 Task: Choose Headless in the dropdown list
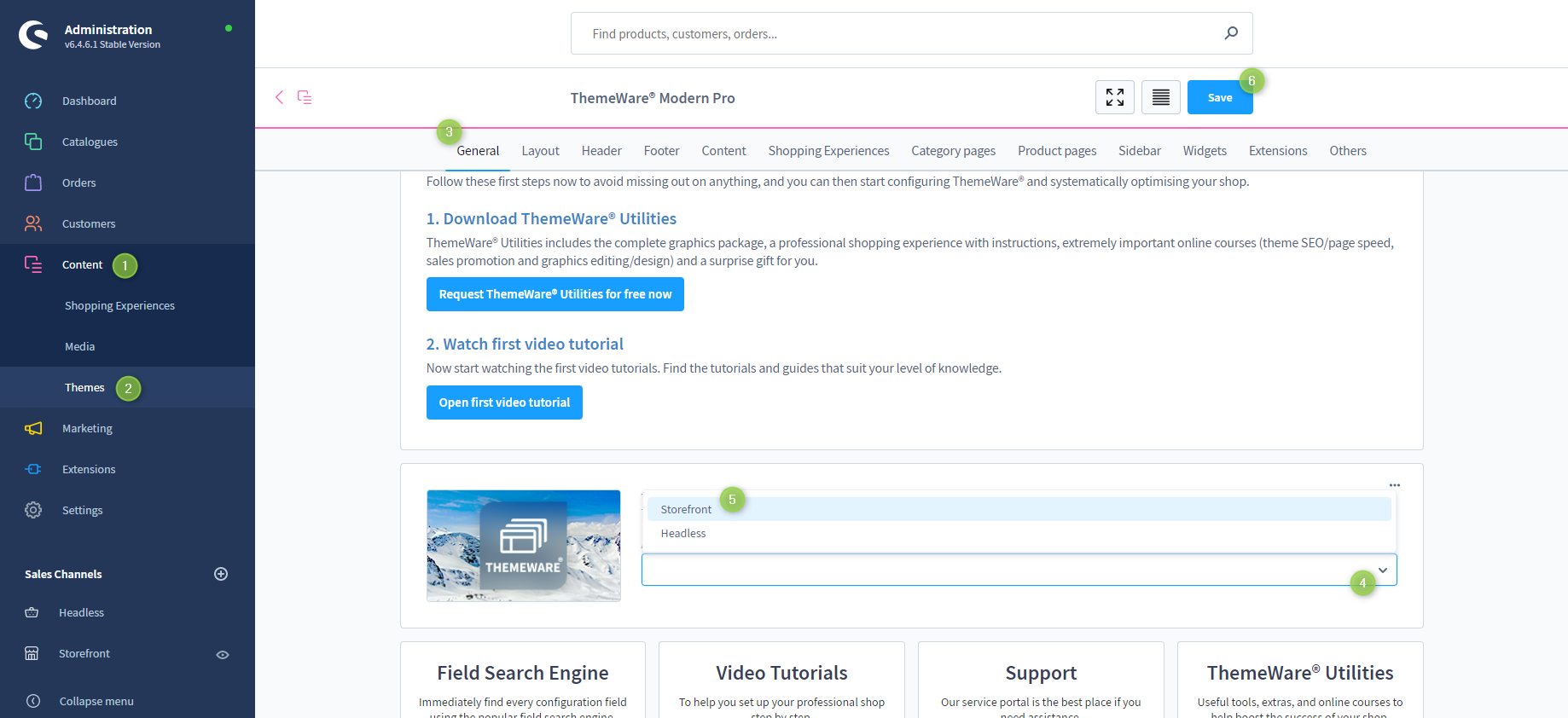(x=1019, y=533)
